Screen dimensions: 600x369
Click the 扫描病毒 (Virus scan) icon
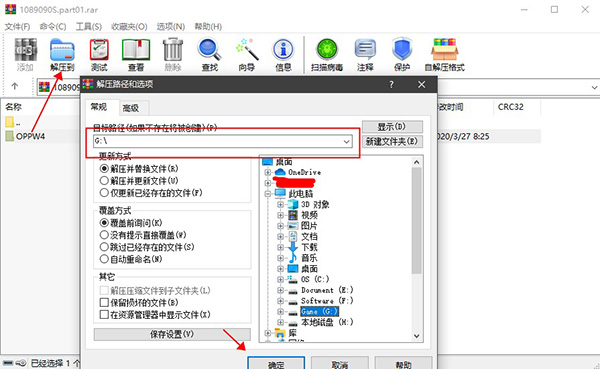coord(327,55)
